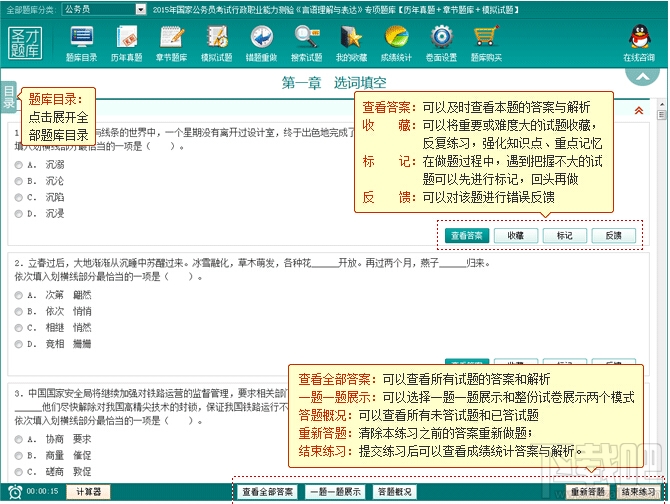Open the 搜索试题 magnifier icon
The height and width of the screenshot is (504, 670).
coord(306,43)
